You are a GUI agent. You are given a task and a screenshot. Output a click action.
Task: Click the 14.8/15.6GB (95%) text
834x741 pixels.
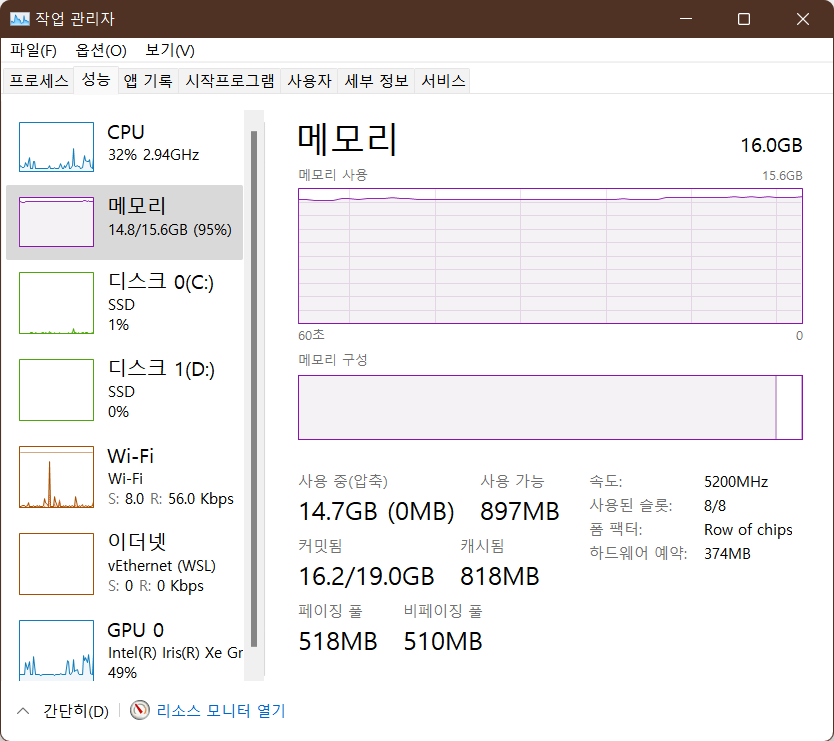point(170,230)
